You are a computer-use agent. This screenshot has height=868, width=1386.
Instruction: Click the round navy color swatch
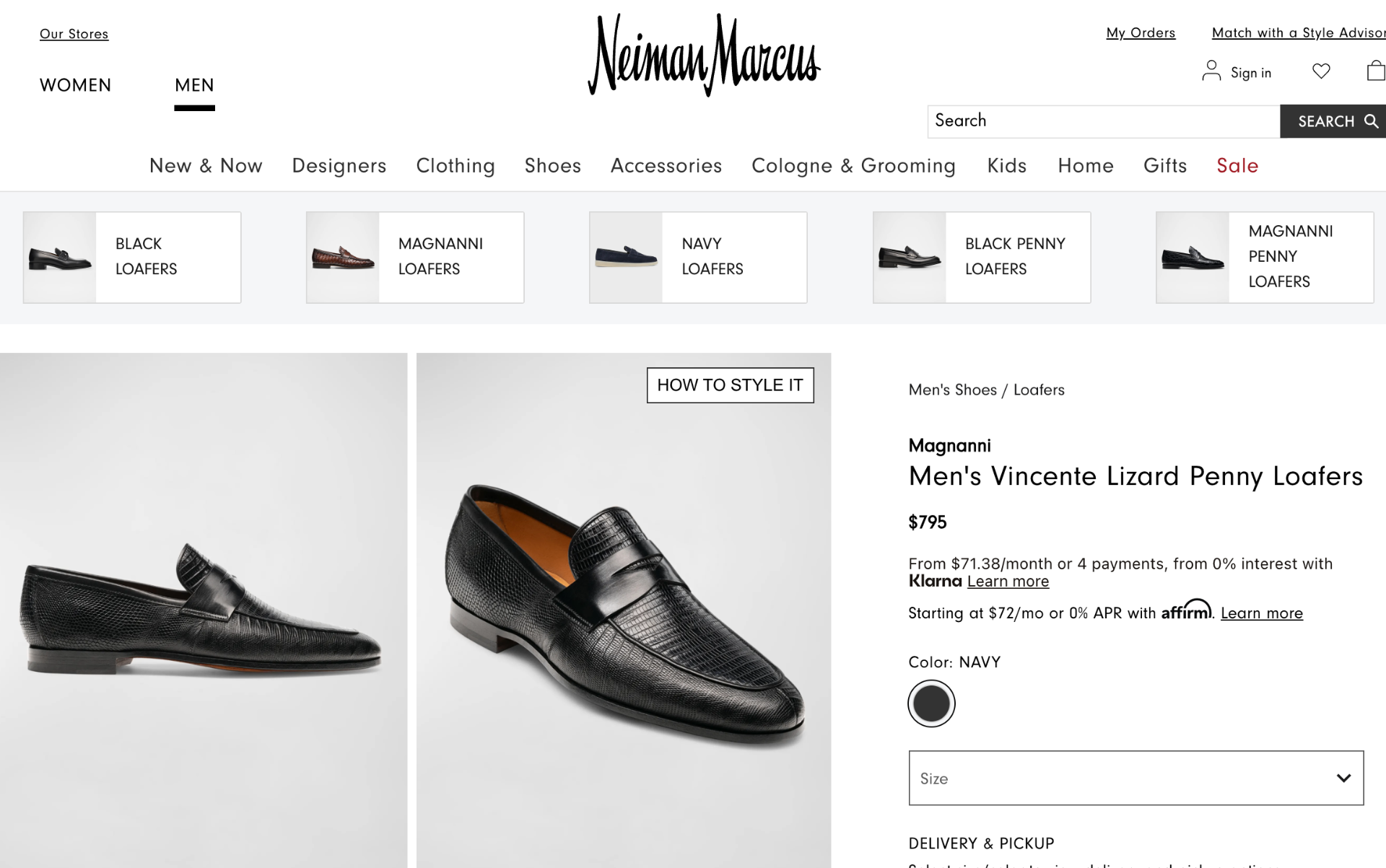click(x=931, y=703)
